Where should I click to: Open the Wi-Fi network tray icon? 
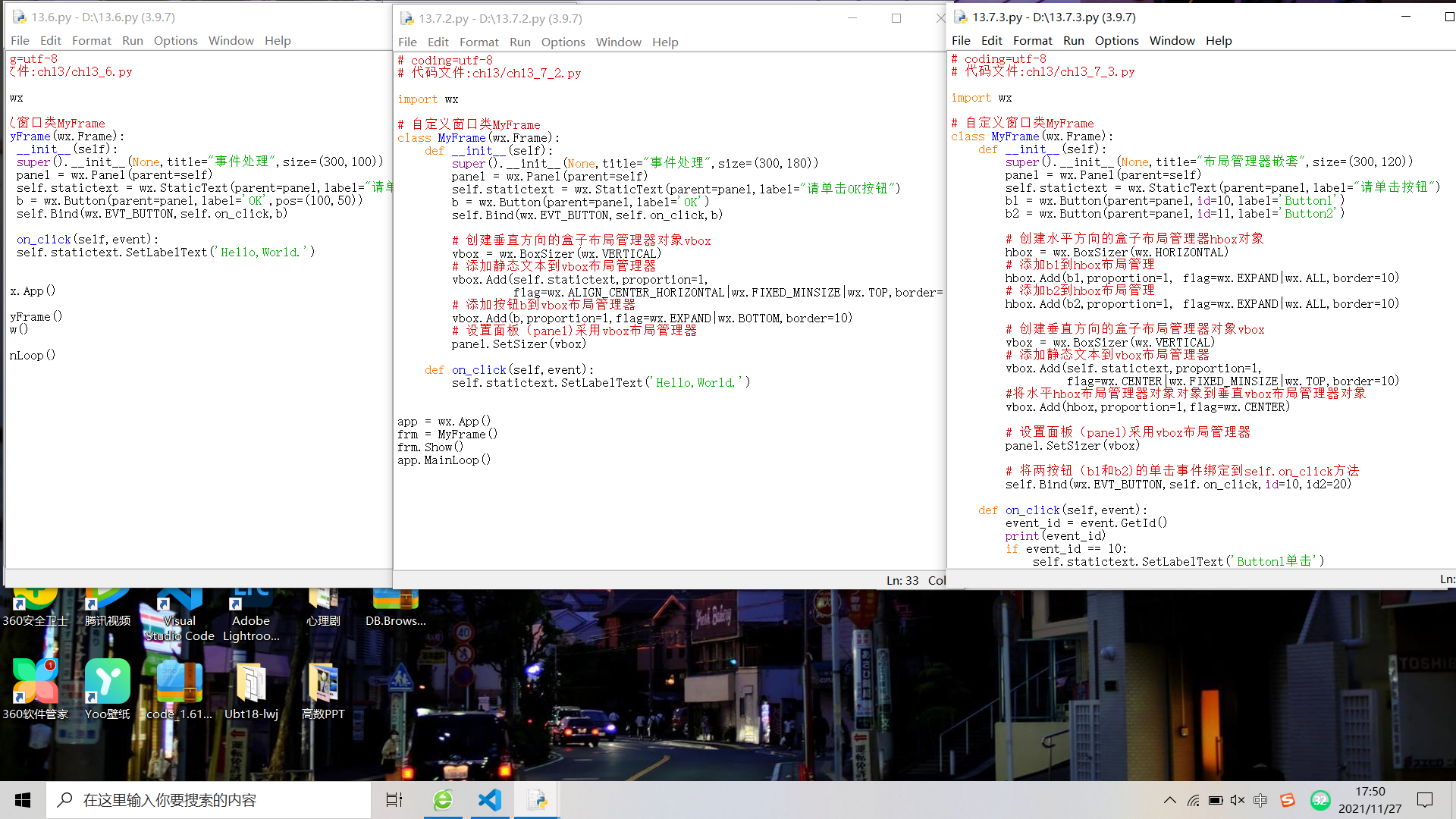pyautogui.click(x=1194, y=800)
